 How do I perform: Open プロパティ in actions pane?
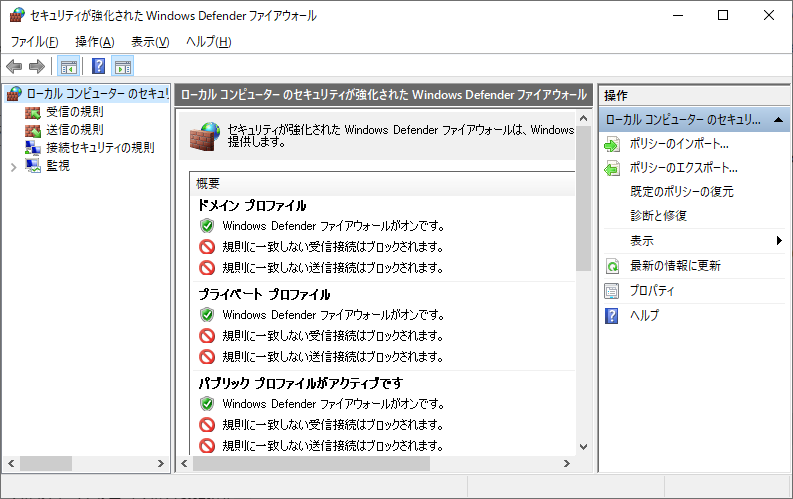pyautogui.click(x=652, y=291)
